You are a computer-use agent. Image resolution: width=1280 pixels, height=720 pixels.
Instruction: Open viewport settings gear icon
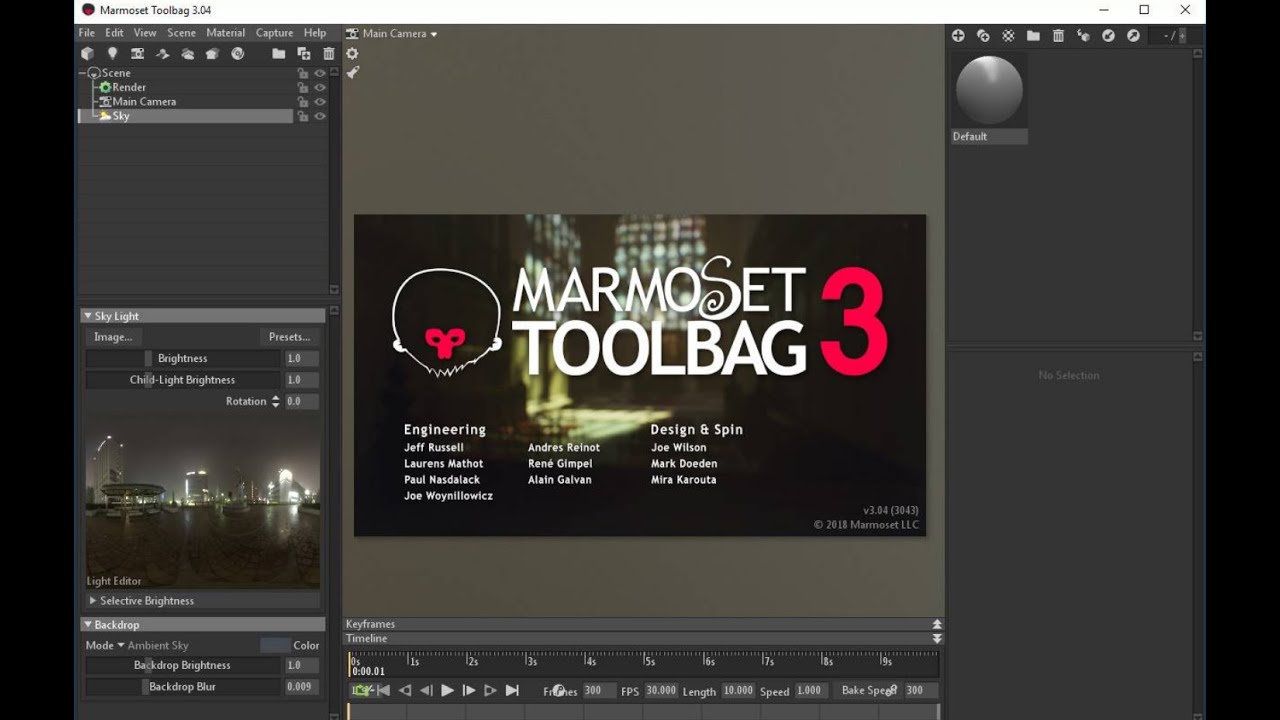352,54
